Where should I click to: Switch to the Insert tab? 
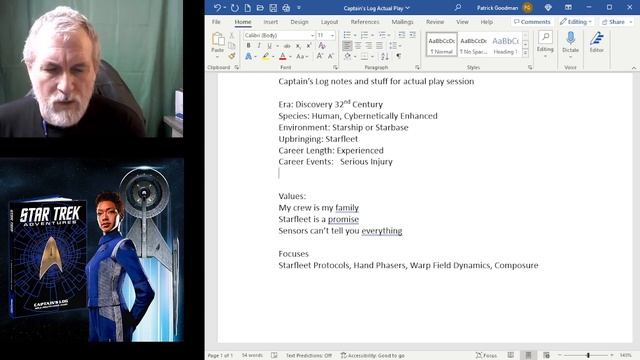pos(271,22)
